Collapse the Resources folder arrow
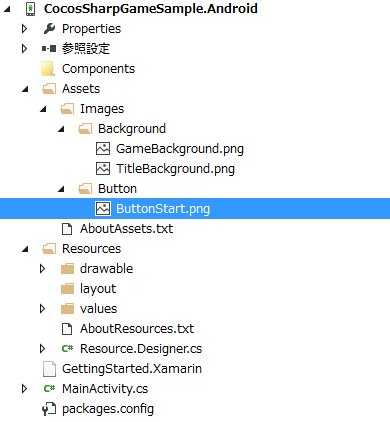The image size is (390, 422). click(x=25, y=249)
